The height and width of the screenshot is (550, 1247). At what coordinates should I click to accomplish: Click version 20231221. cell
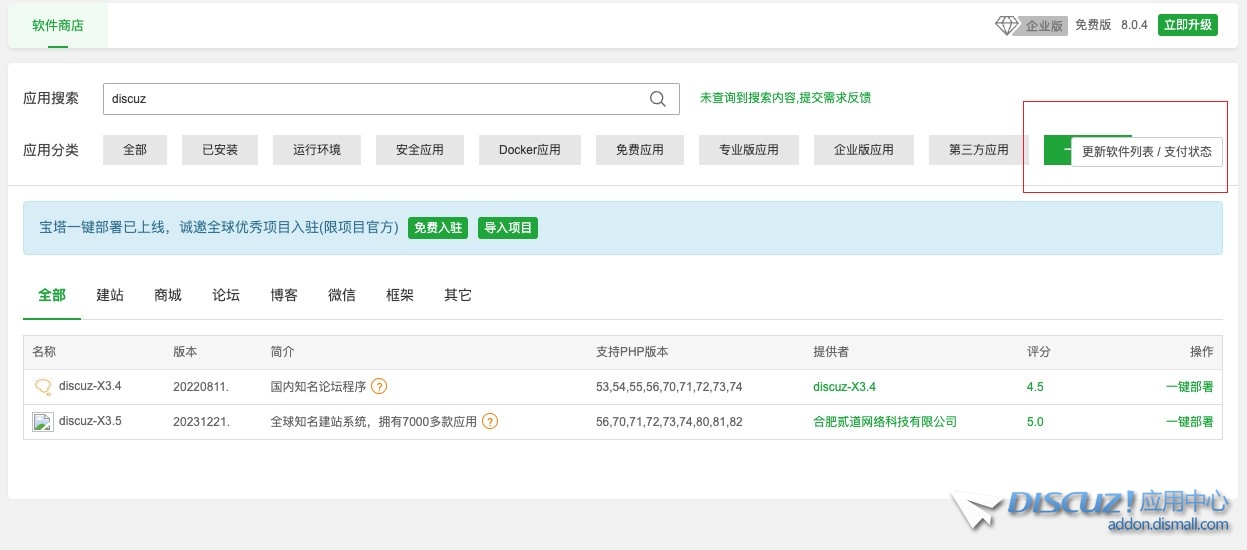click(201, 422)
